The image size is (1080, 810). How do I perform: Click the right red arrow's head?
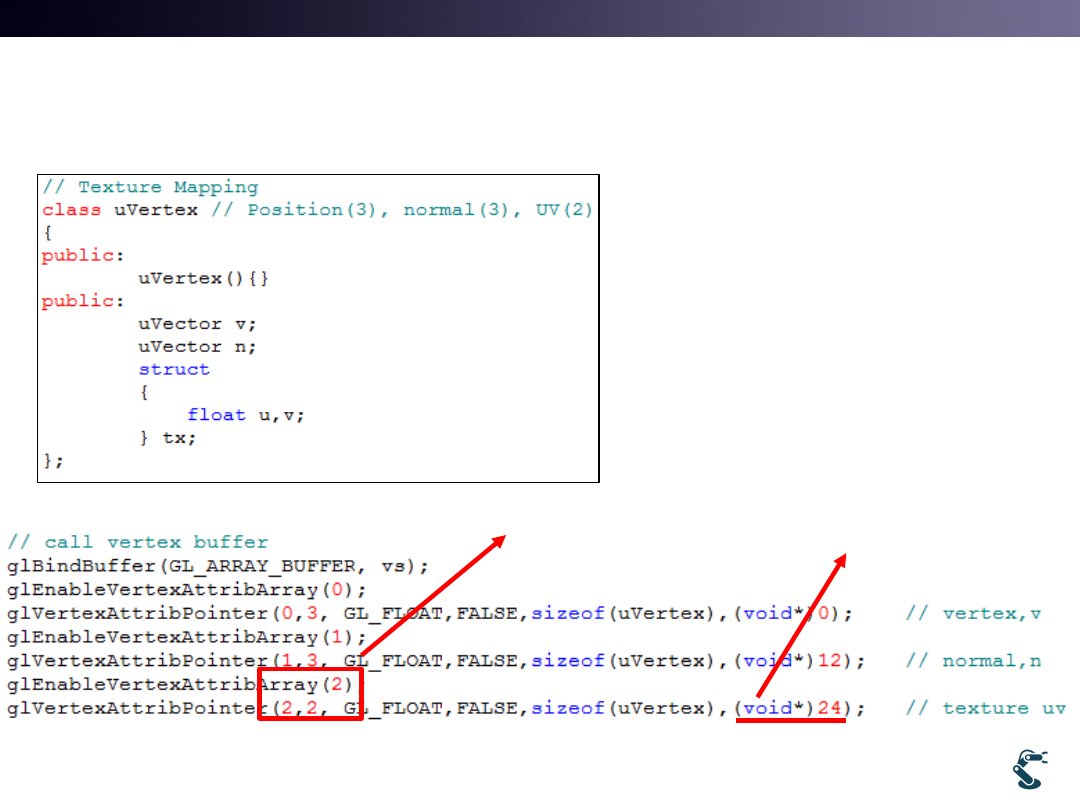843,563
